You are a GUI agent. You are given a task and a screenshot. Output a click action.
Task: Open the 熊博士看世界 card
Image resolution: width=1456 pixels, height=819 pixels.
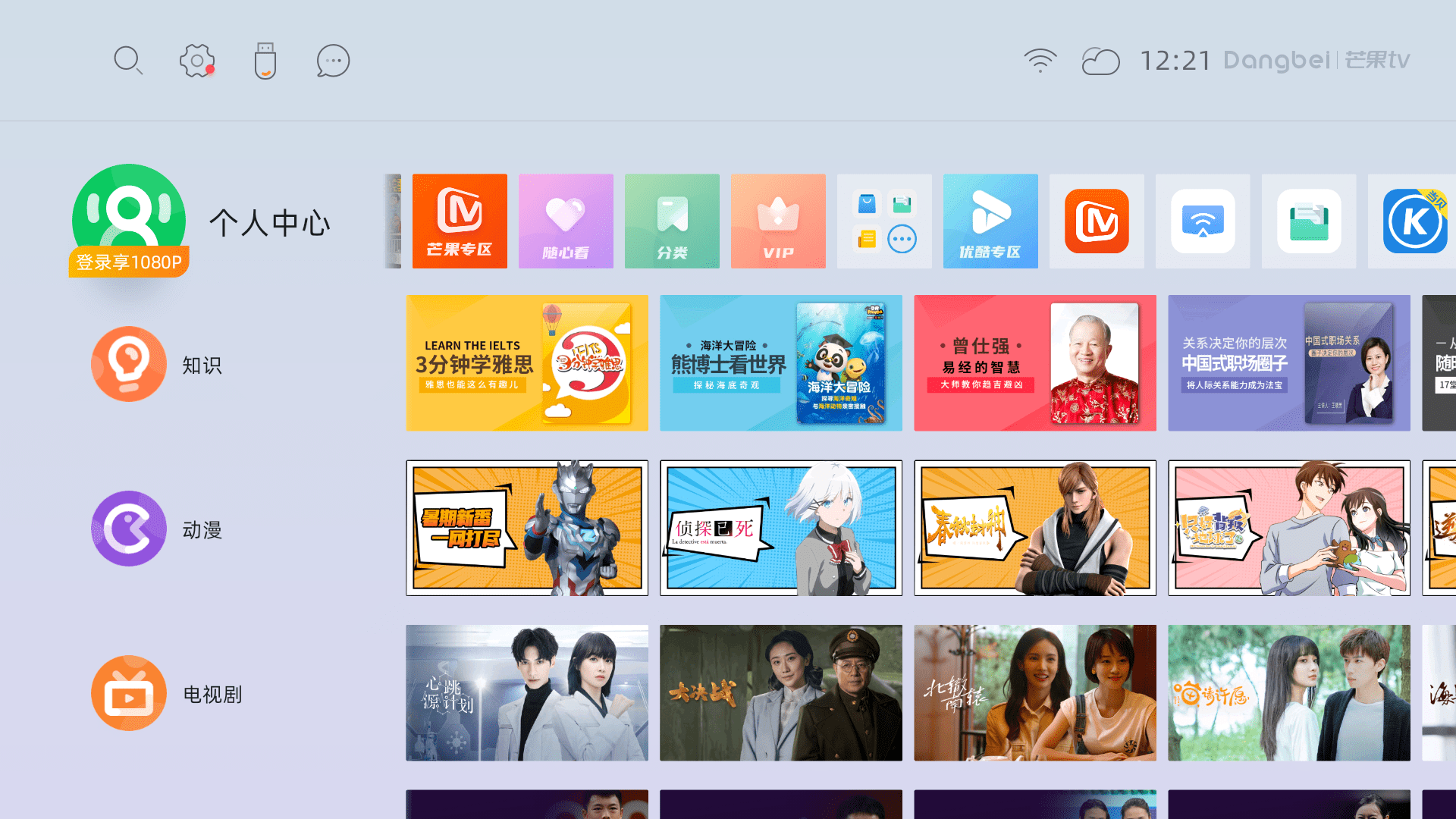781,363
